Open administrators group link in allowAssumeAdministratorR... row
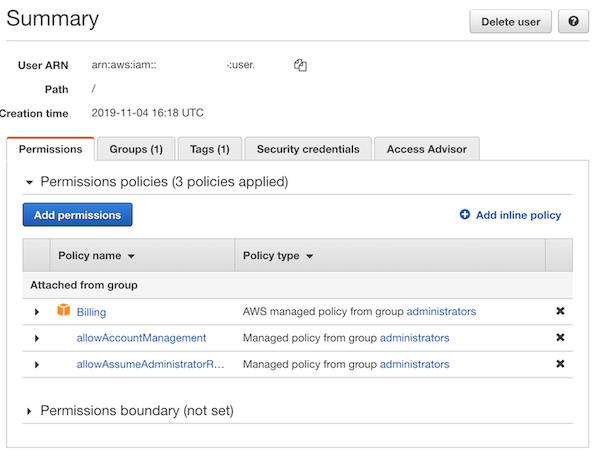Screen dimensions: 600x461 (x=414, y=364)
